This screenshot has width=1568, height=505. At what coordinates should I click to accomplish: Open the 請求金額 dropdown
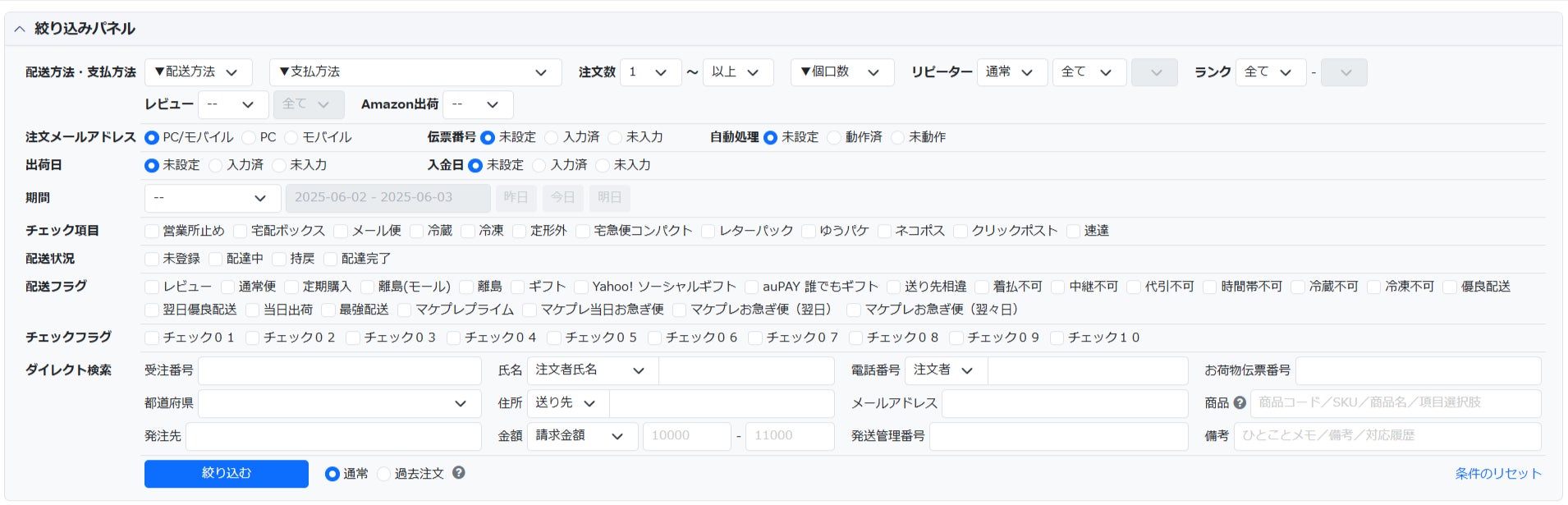click(582, 436)
